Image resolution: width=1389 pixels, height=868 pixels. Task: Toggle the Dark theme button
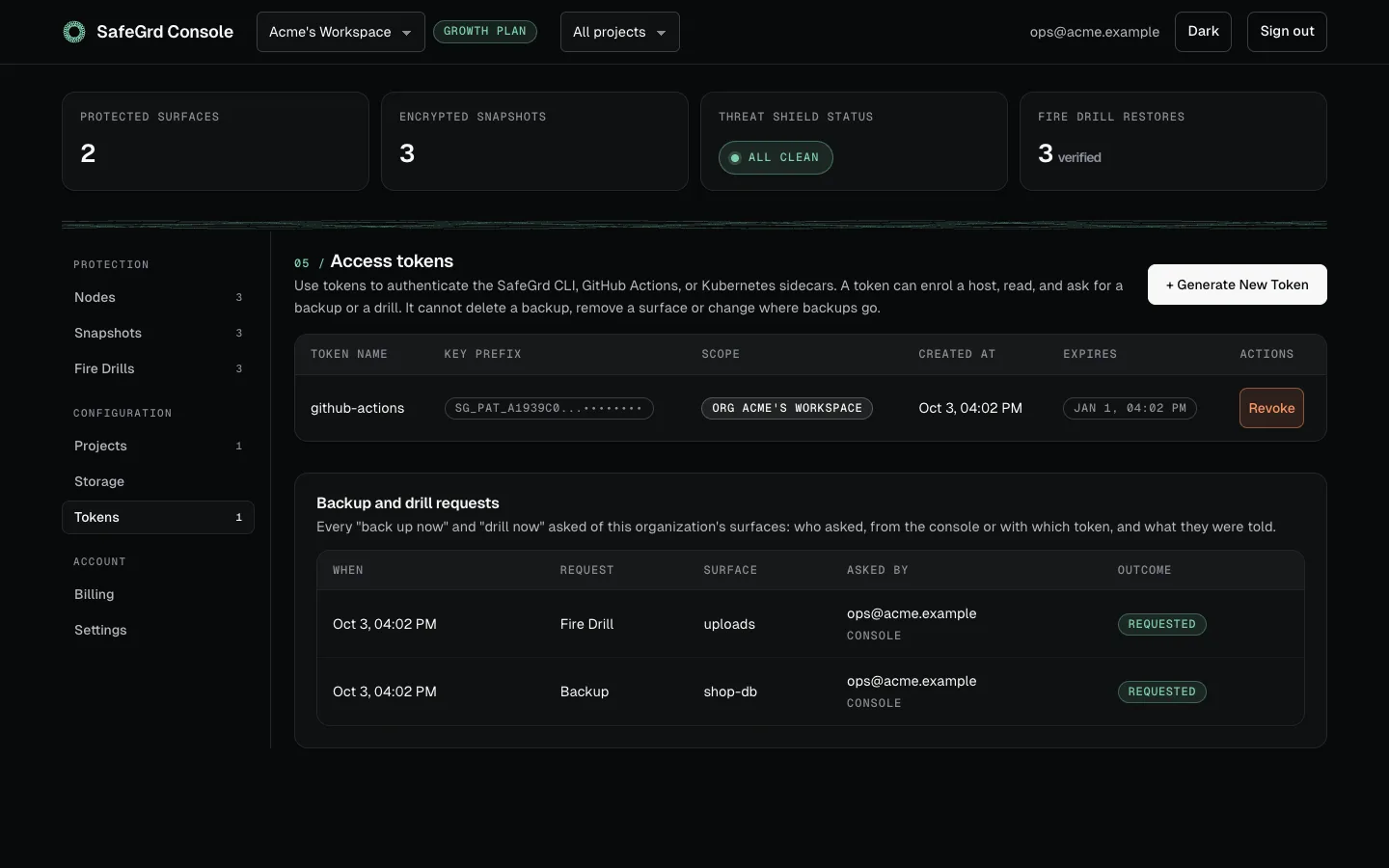click(x=1203, y=32)
